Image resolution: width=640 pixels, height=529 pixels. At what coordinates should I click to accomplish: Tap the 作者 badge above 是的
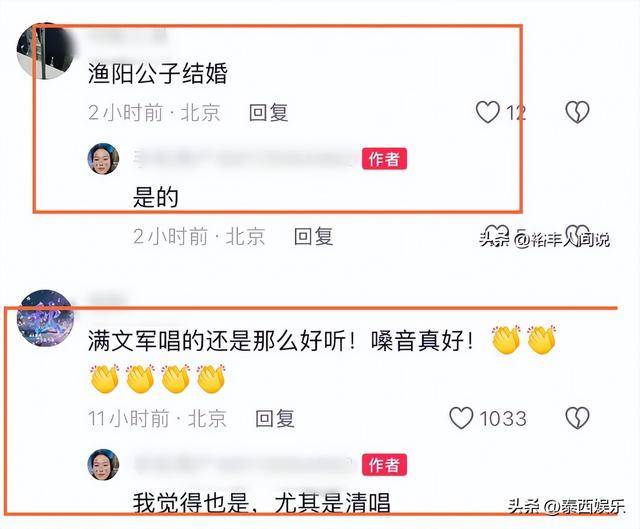pyautogui.click(x=384, y=159)
